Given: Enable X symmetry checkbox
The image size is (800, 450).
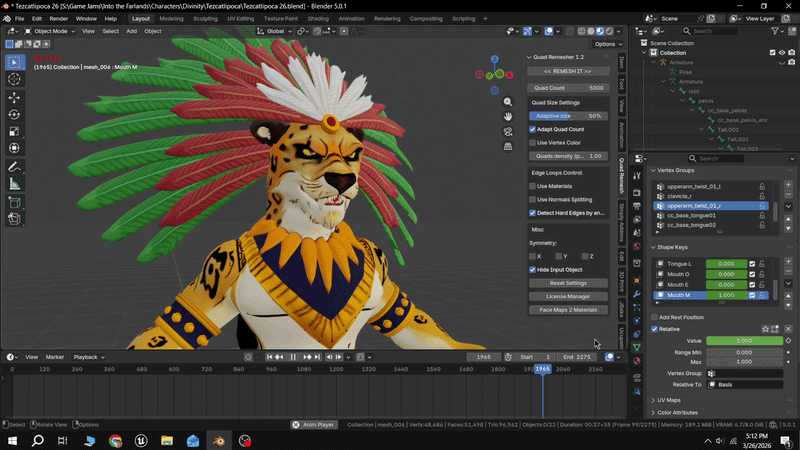Looking at the screenshot, I should 533,256.
